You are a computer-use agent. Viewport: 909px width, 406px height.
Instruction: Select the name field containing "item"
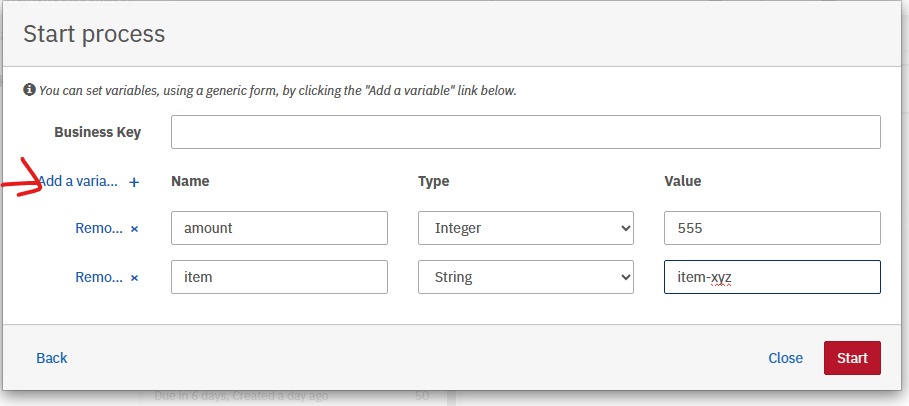pos(279,277)
